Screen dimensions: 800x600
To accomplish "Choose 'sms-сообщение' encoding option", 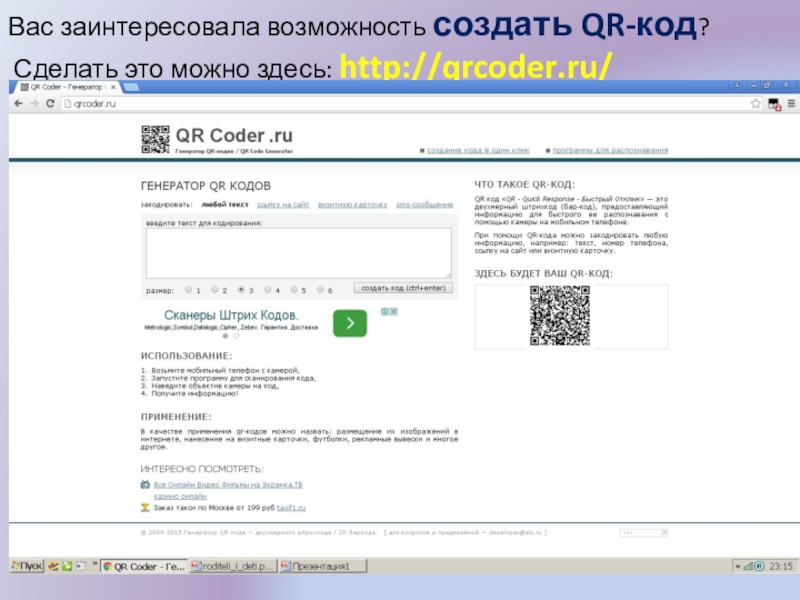I will tap(424, 205).
